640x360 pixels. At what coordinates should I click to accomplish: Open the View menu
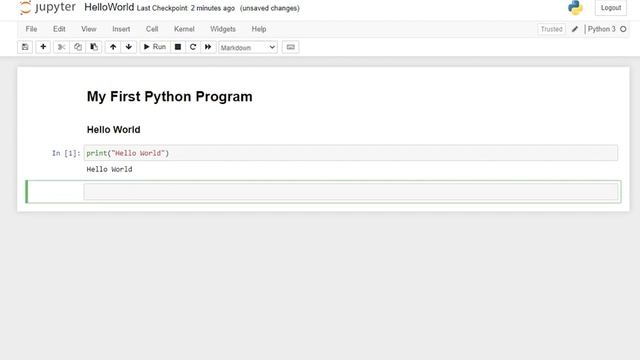(89, 29)
